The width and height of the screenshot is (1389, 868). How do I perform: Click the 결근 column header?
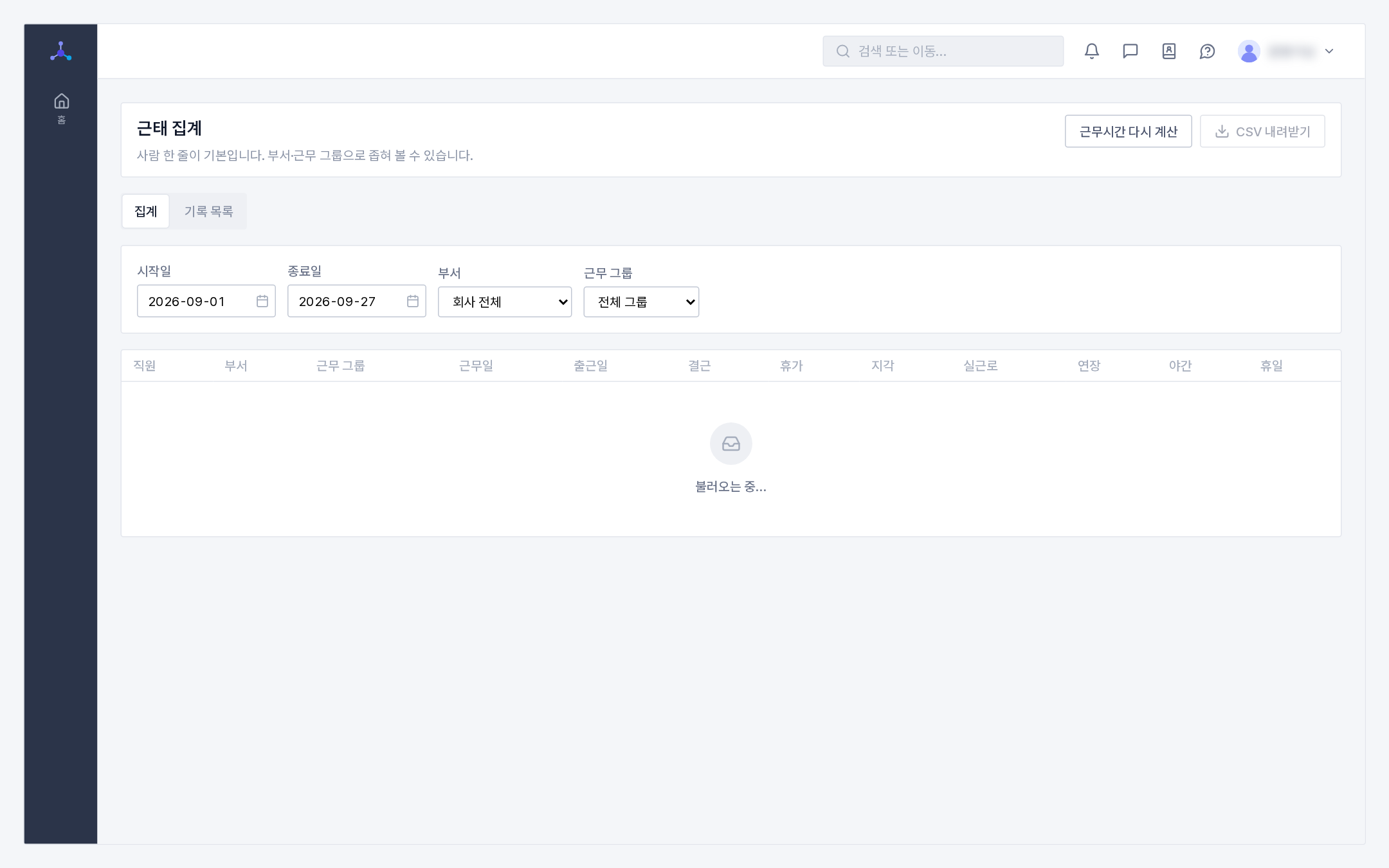pos(700,365)
